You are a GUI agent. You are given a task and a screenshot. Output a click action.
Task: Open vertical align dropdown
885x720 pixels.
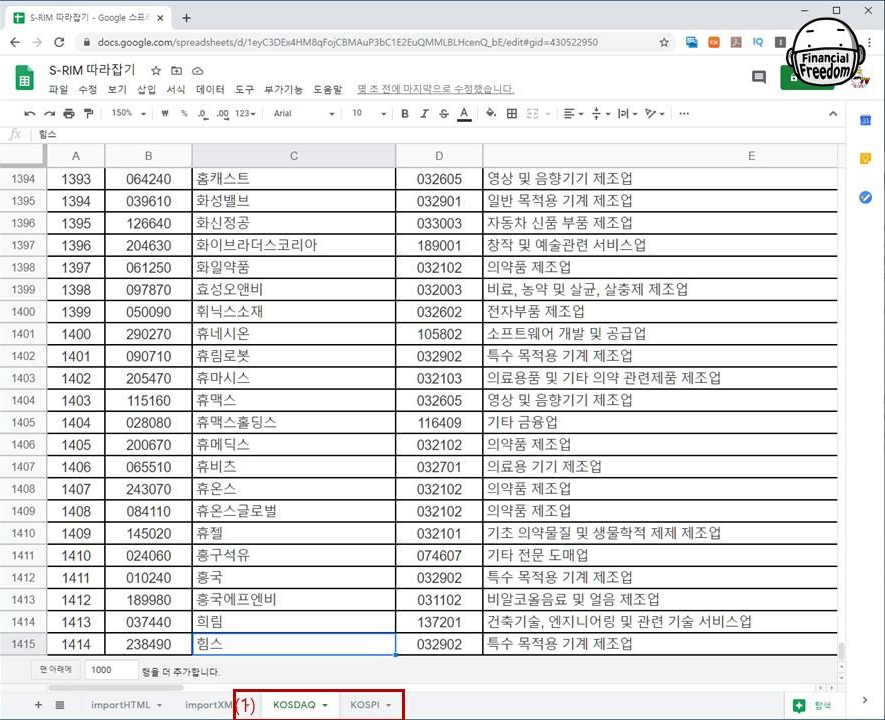pyautogui.click(x=601, y=113)
